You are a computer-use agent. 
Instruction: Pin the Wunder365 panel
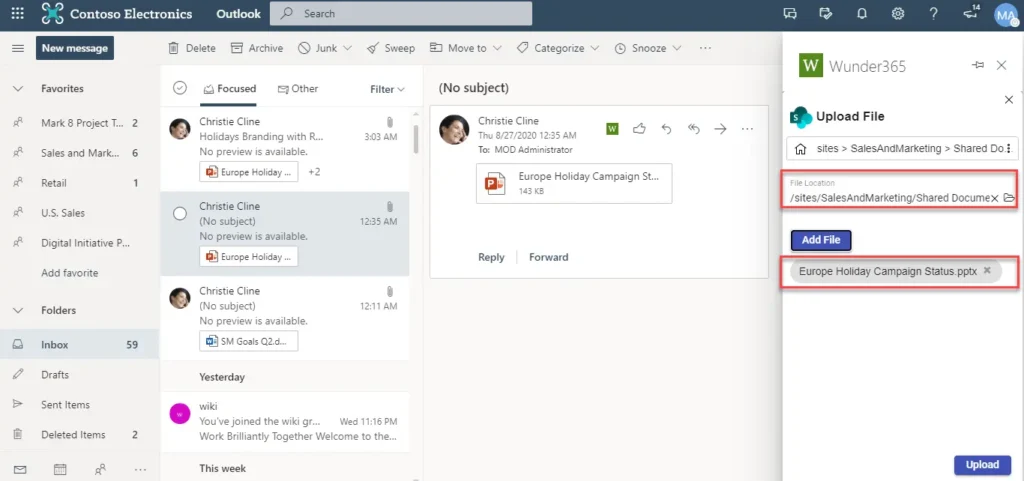click(x=978, y=65)
